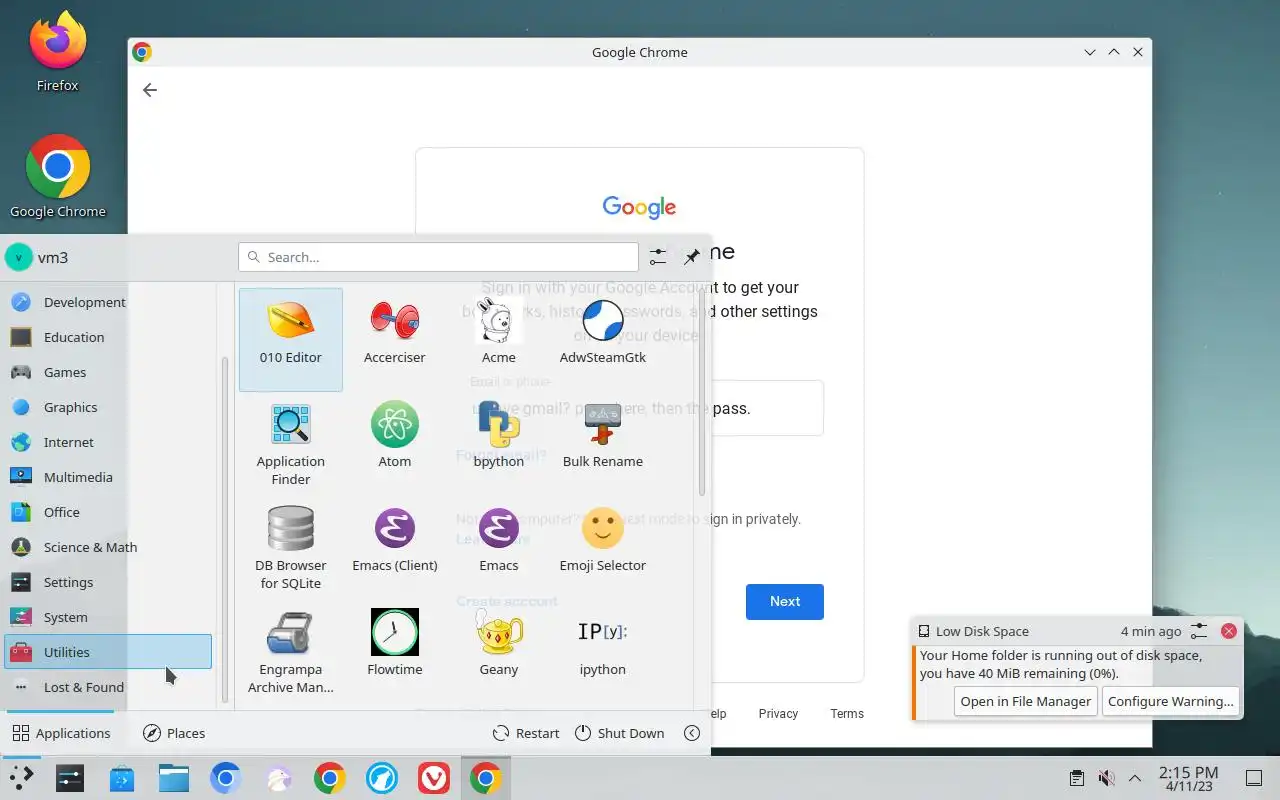Screen dimensions: 1280x800
Task: Switch to the Places tab
Action: [x=175, y=733]
